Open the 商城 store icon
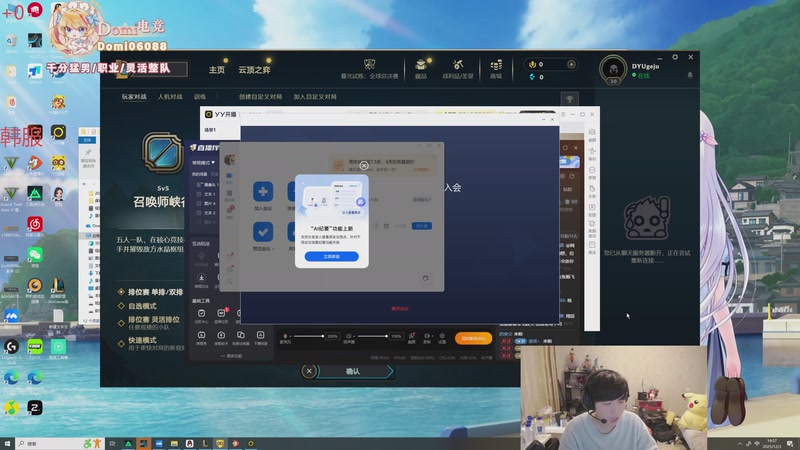800x450 pixels. [496, 65]
